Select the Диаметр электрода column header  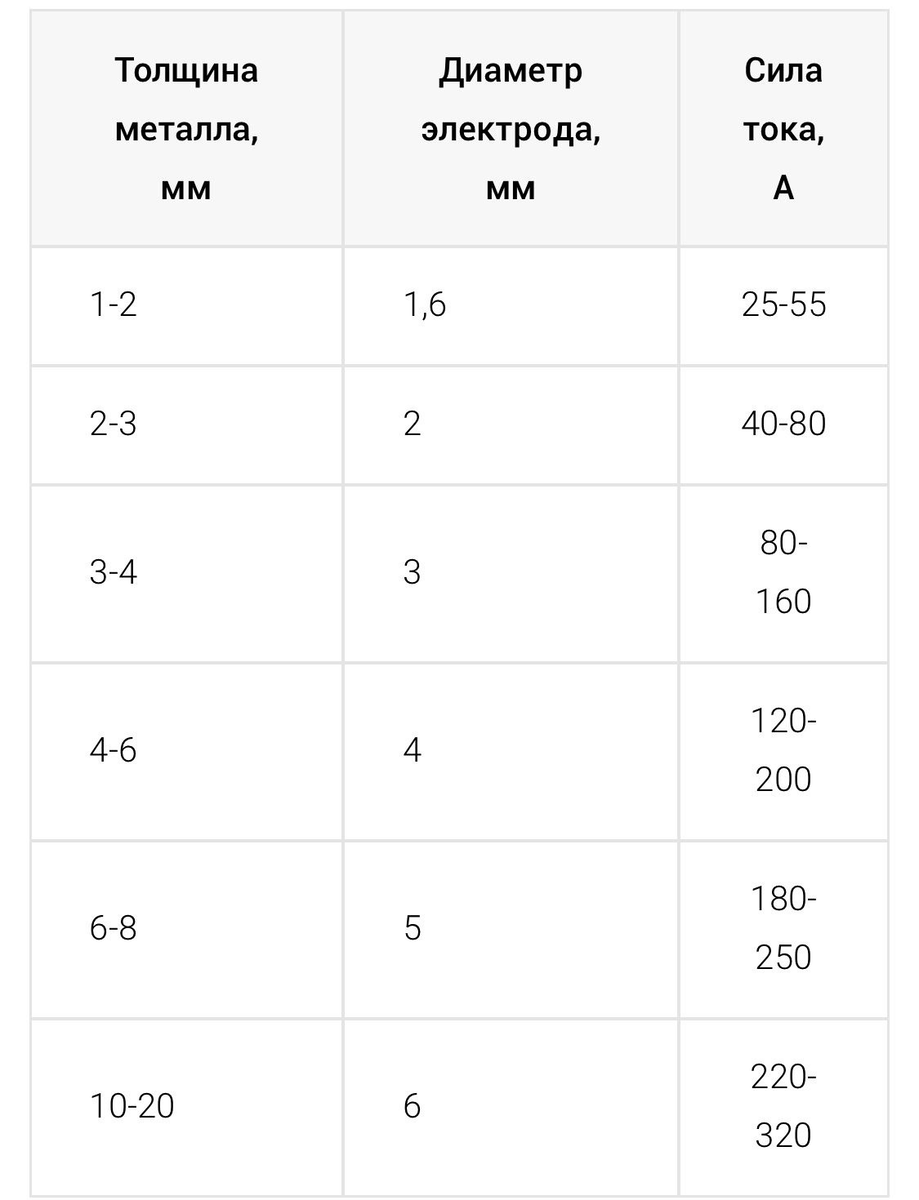point(511,129)
